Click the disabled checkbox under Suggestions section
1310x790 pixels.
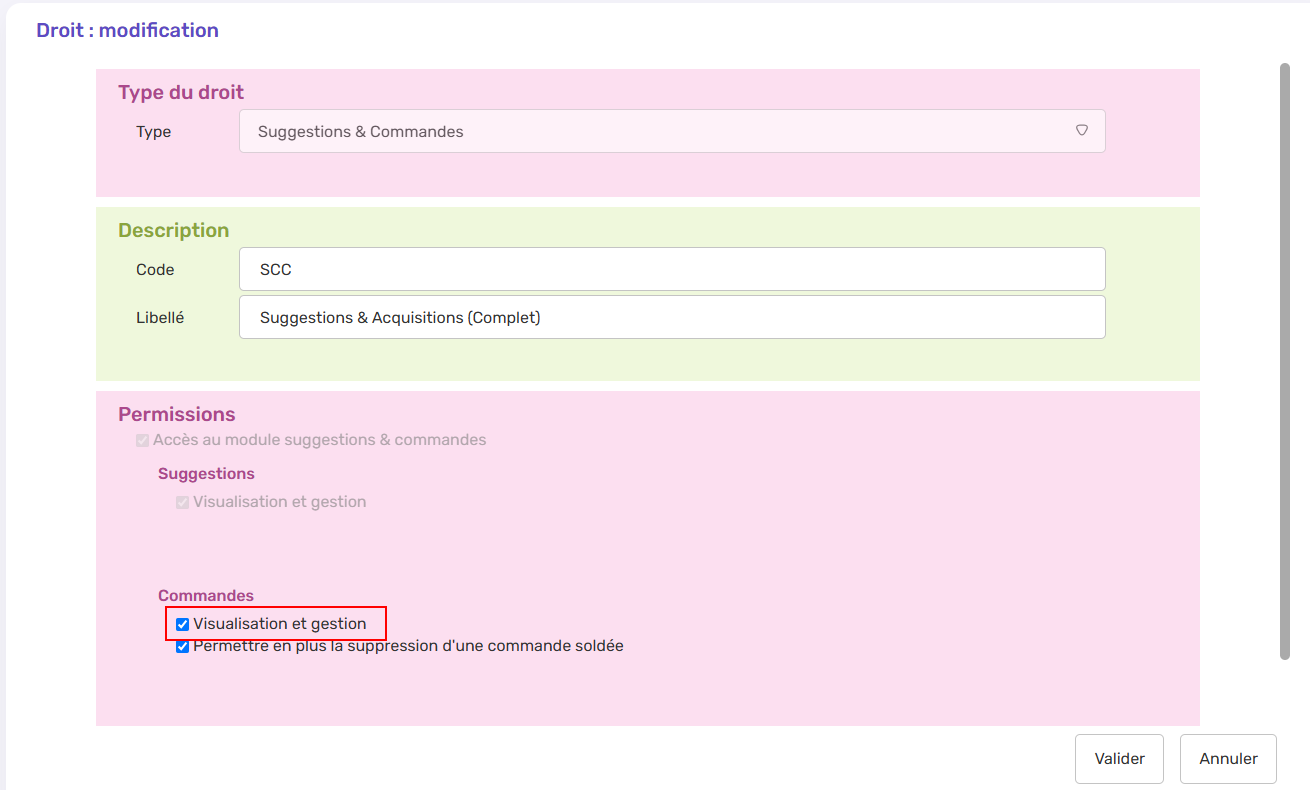pyautogui.click(x=182, y=502)
